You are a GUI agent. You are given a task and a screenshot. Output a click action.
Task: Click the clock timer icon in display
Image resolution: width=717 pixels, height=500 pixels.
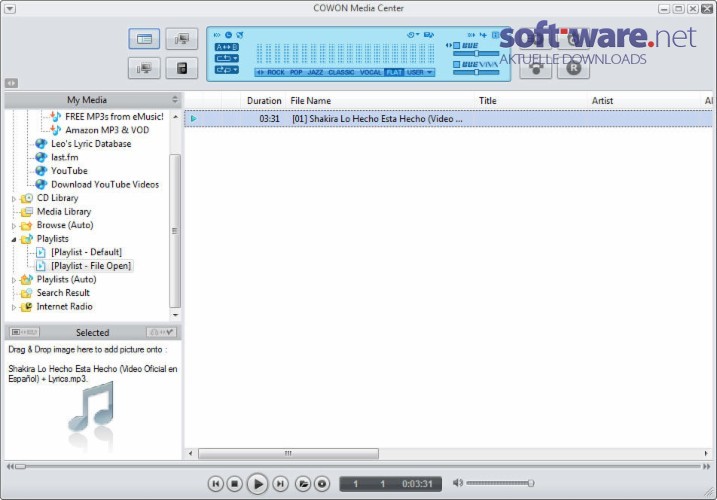tap(228, 35)
